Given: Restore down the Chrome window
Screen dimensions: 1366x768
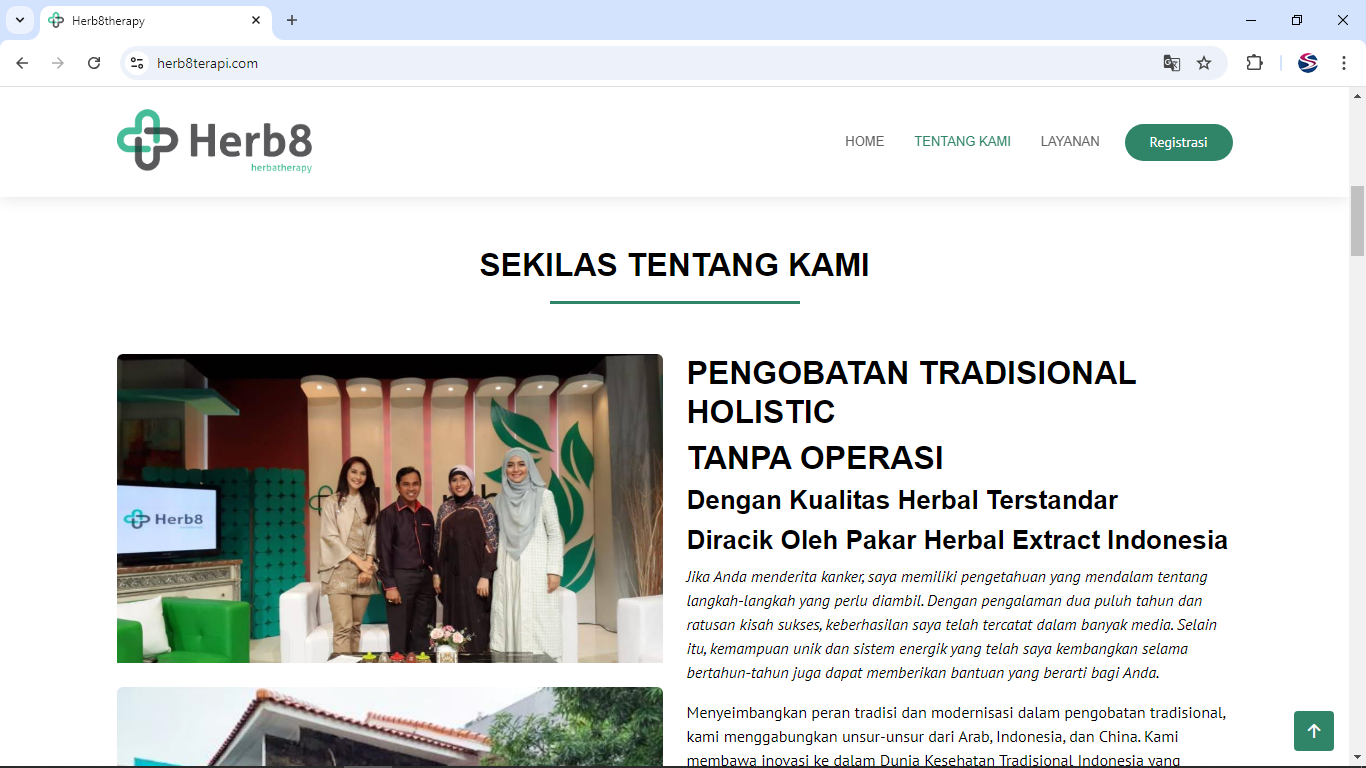Looking at the screenshot, I should (x=1297, y=20).
